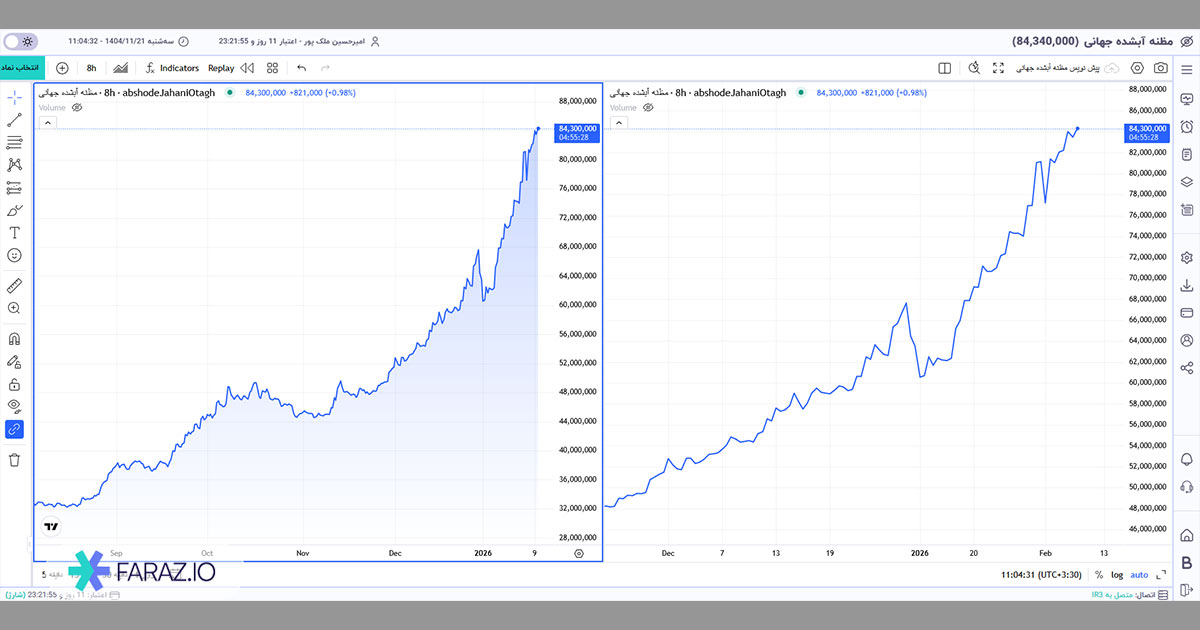
Task: Enter fullscreen mode from top toolbar
Action: tap(998, 68)
